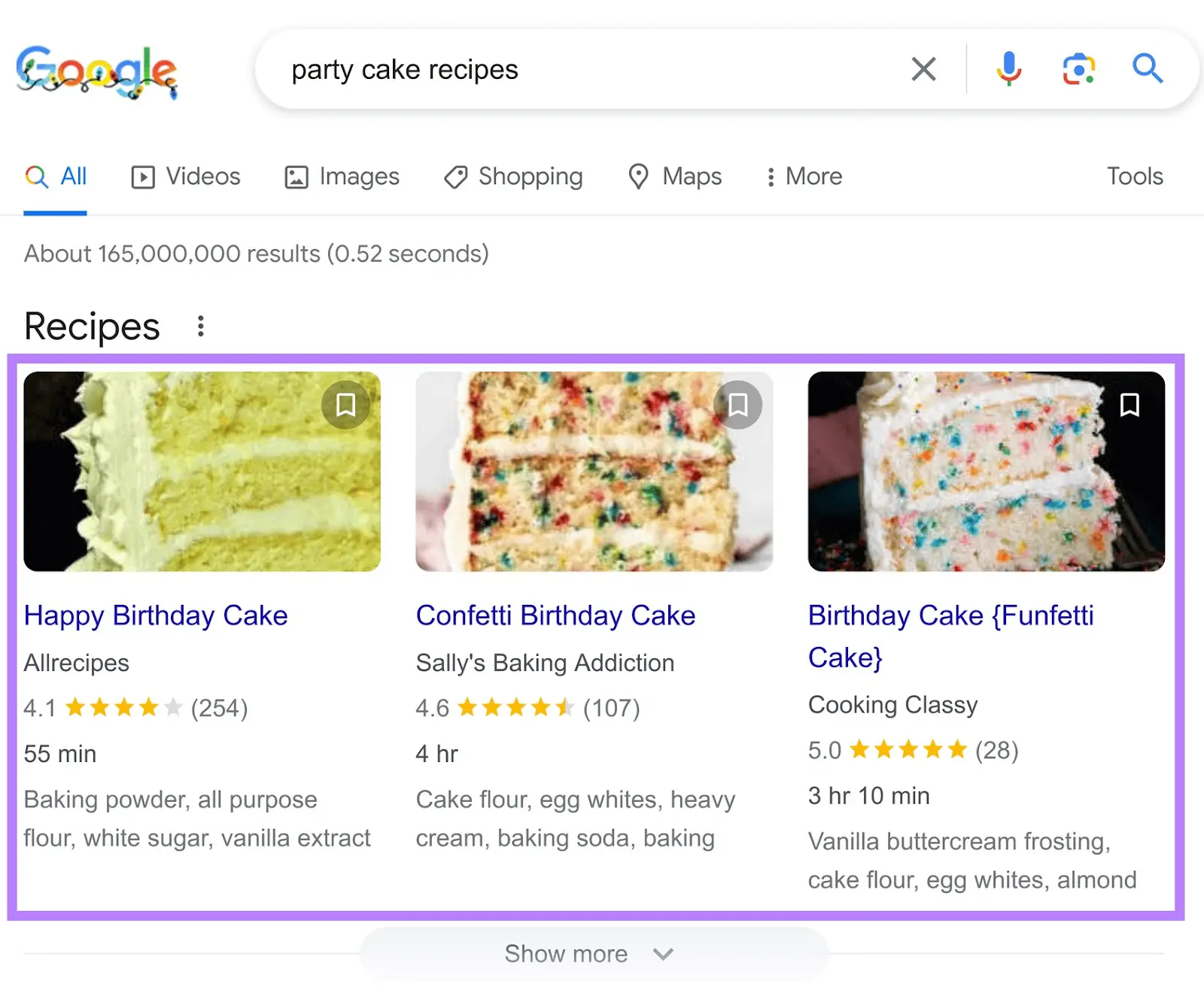Click the Google doodle logo
1204x999 pixels.
point(98,71)
